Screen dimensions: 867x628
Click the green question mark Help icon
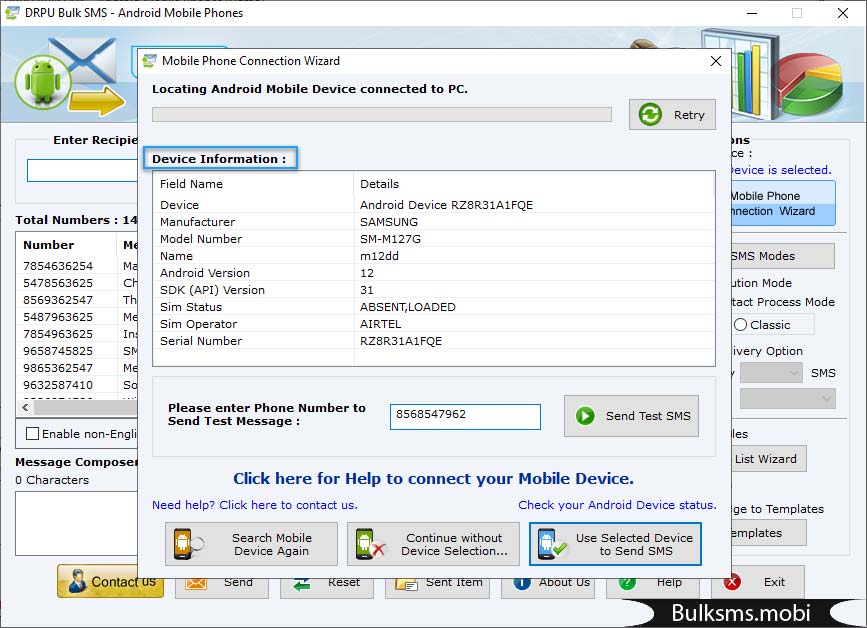click(627, 583)
